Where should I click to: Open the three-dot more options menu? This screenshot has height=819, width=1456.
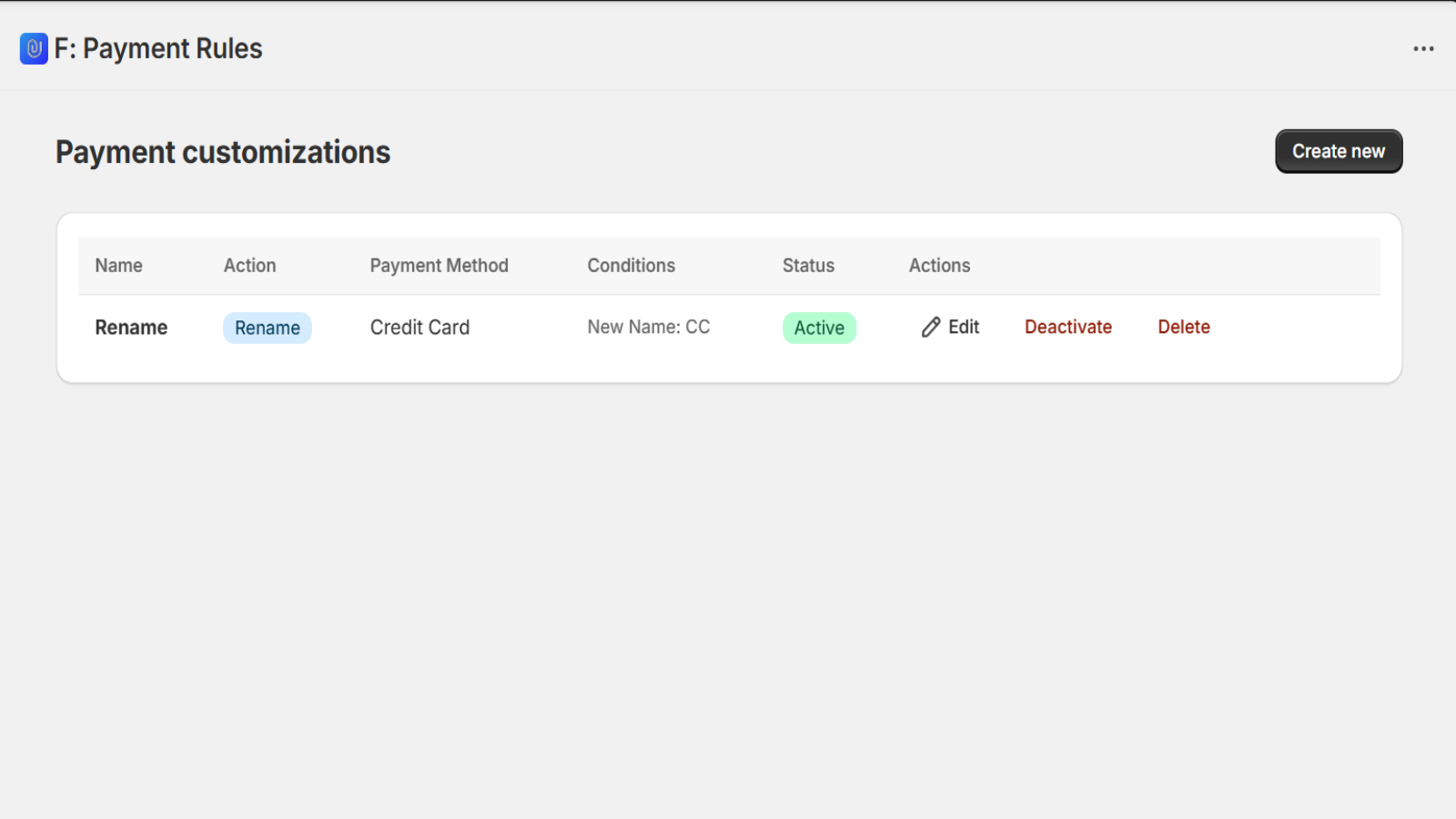click(1423, 49)
